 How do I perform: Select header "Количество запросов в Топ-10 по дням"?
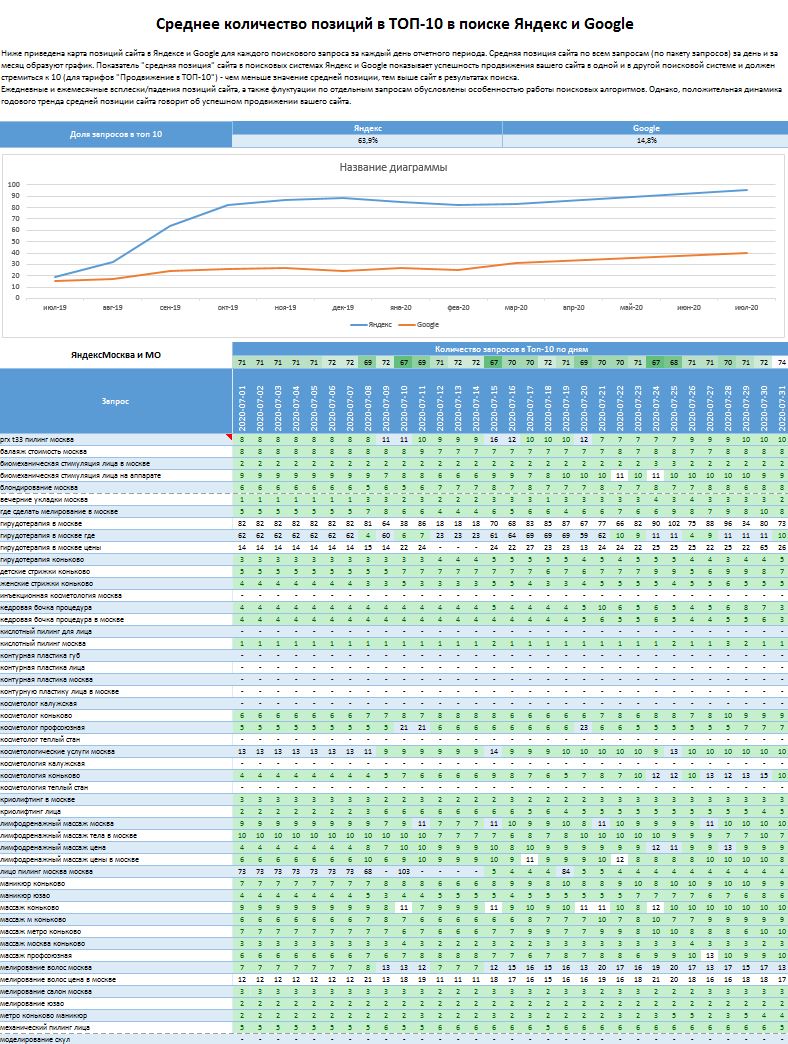coord(510,349)
